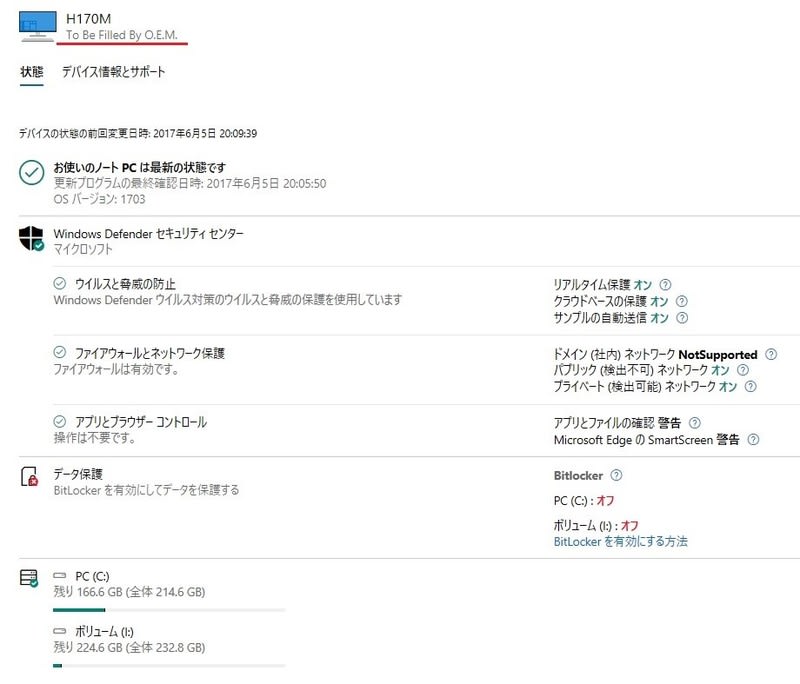800x684 pixels.
Task: Open the help icon for プライベート (検出可能) ネットワーク
Action: pyautogui.click(x=751, y=387)
